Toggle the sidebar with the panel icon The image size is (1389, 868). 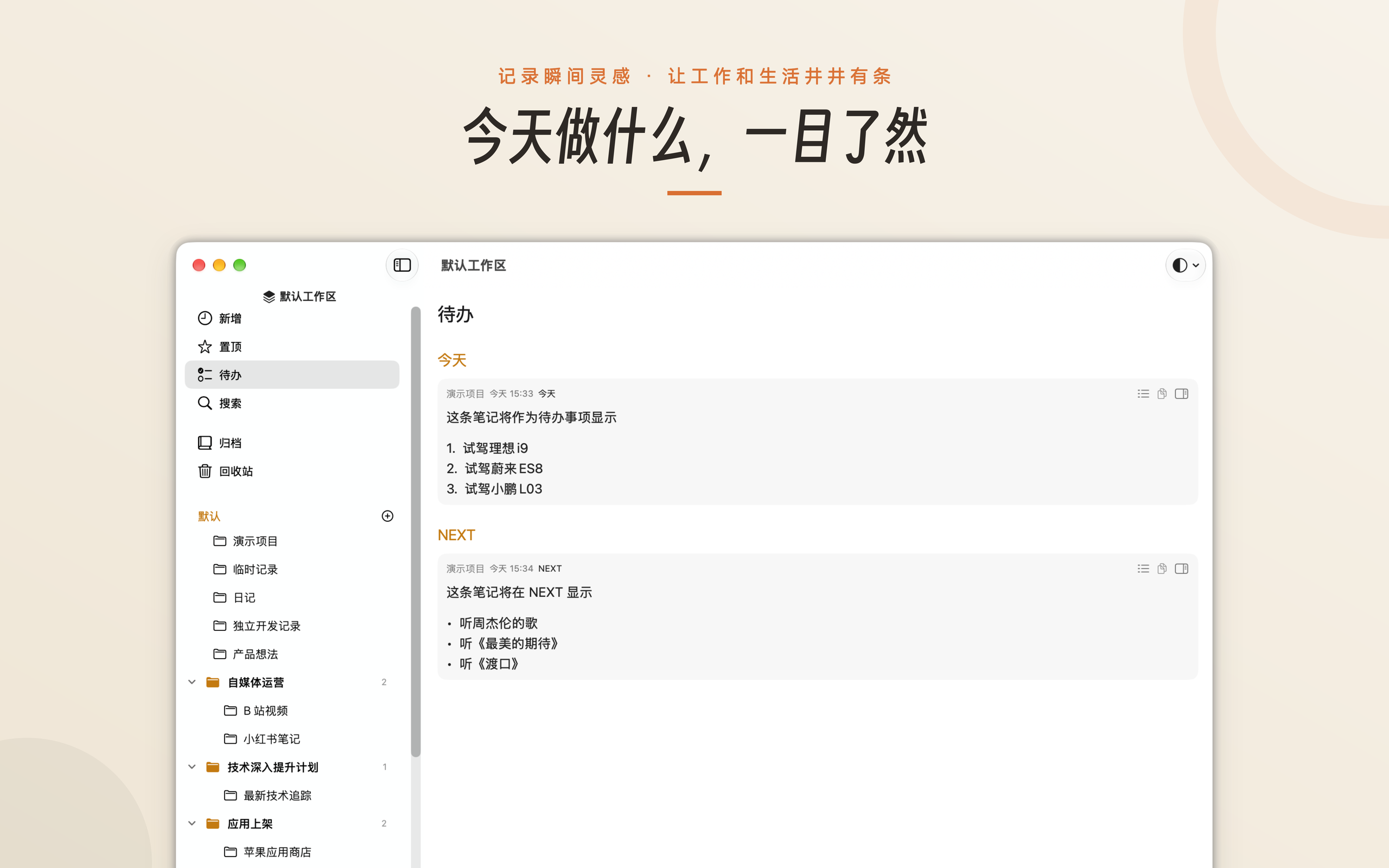click(402, 265)
